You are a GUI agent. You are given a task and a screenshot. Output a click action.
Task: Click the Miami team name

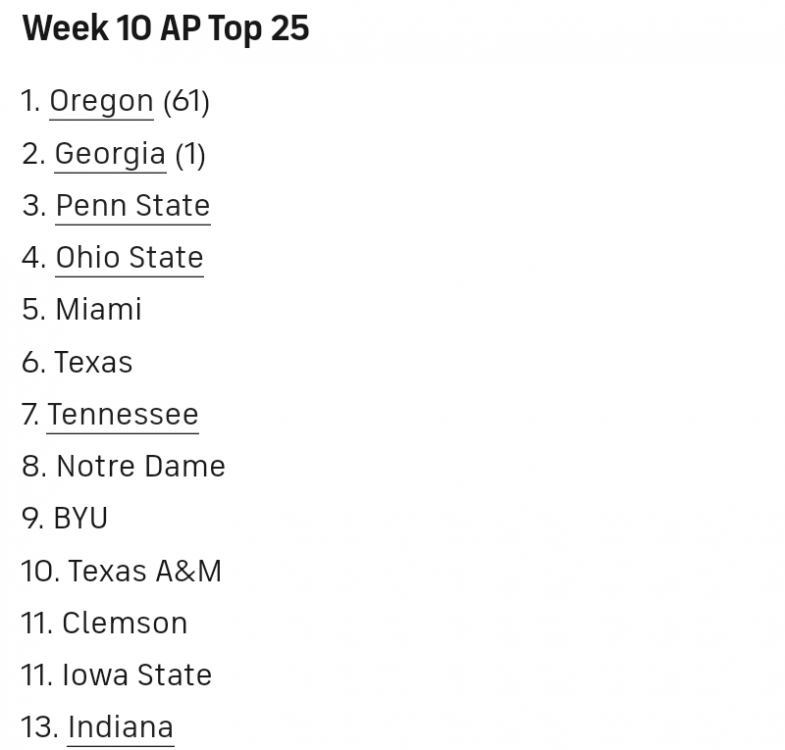pos(98,310)
